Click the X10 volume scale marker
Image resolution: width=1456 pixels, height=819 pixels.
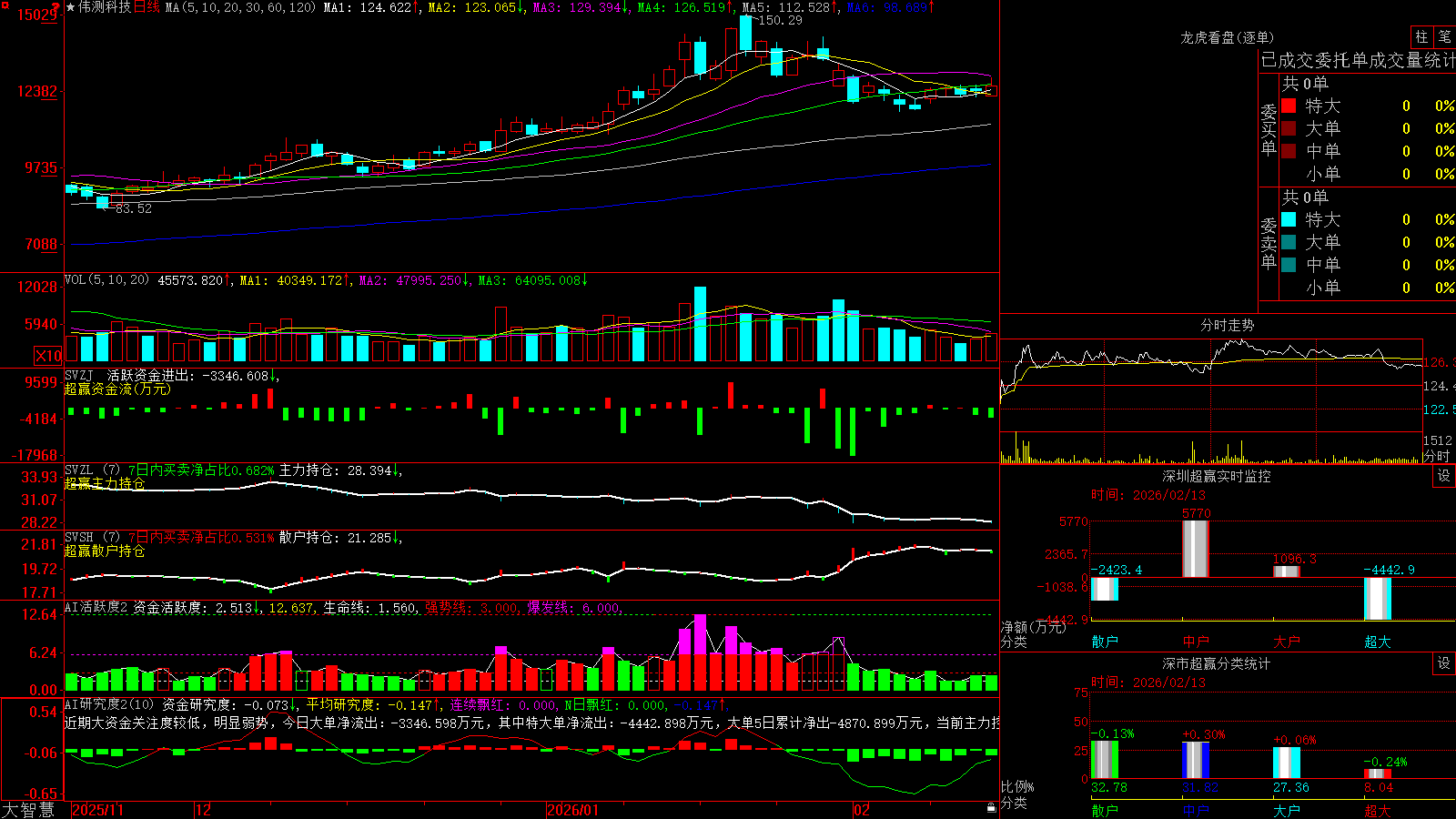(48, 356)
